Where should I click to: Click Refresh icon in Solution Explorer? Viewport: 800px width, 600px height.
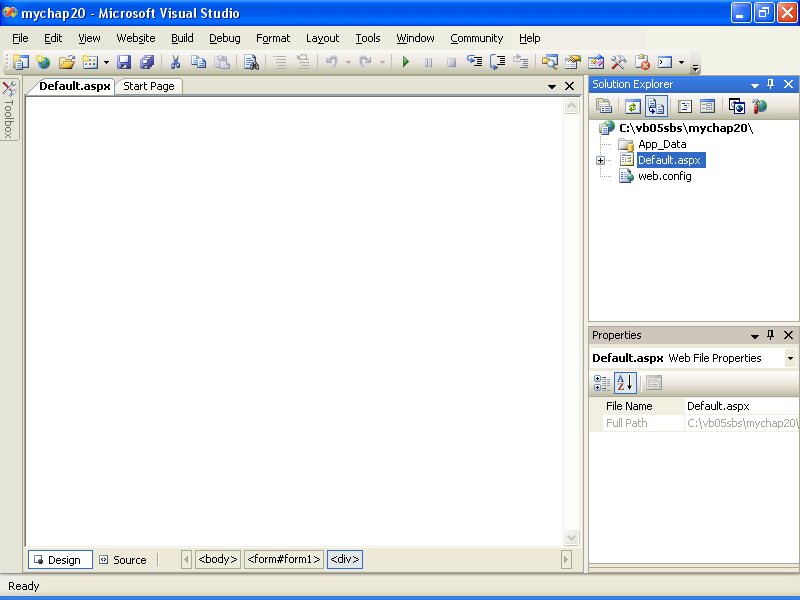632,106
